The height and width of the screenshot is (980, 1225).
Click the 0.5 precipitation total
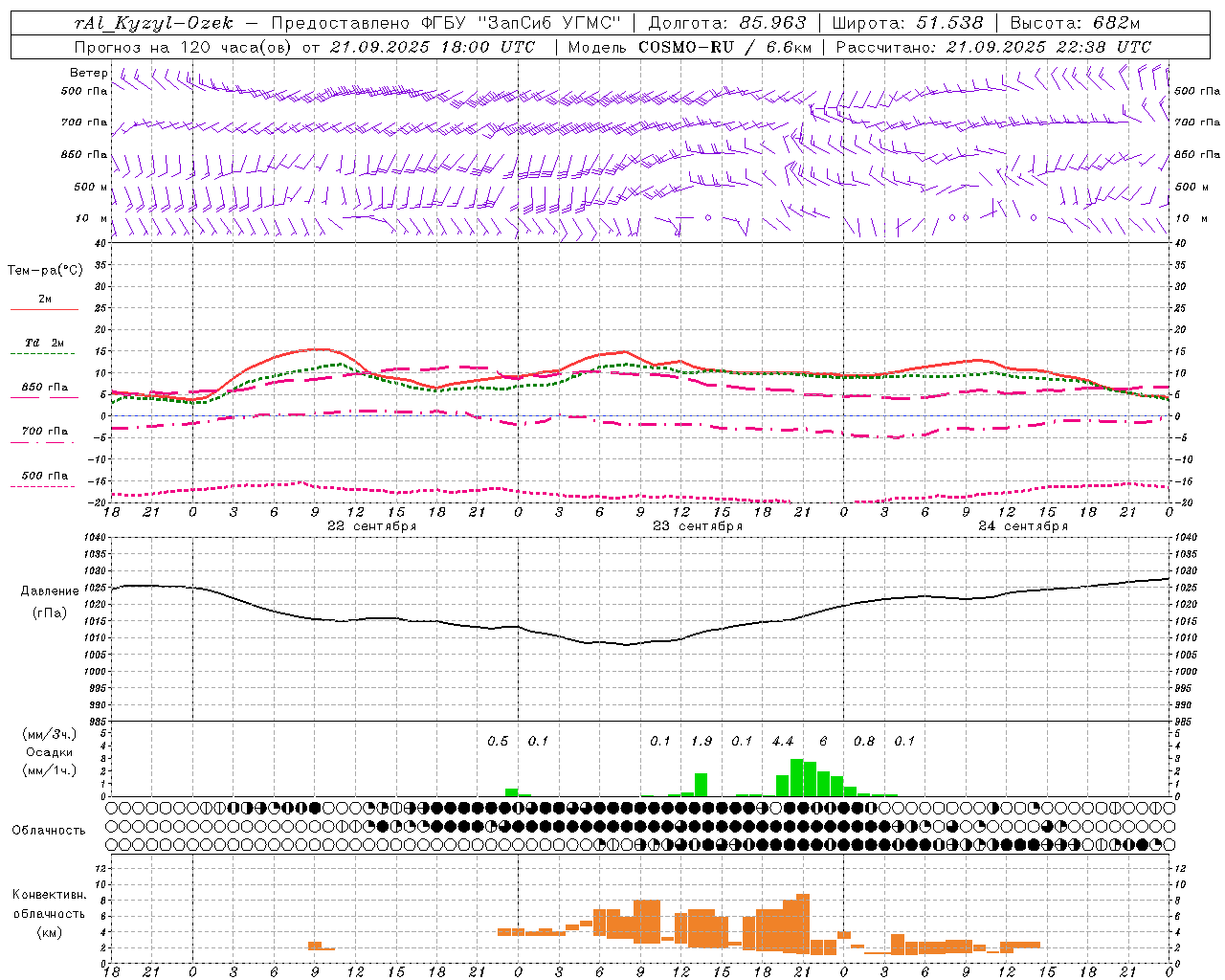pyautogui.click(x=498, y=742)
